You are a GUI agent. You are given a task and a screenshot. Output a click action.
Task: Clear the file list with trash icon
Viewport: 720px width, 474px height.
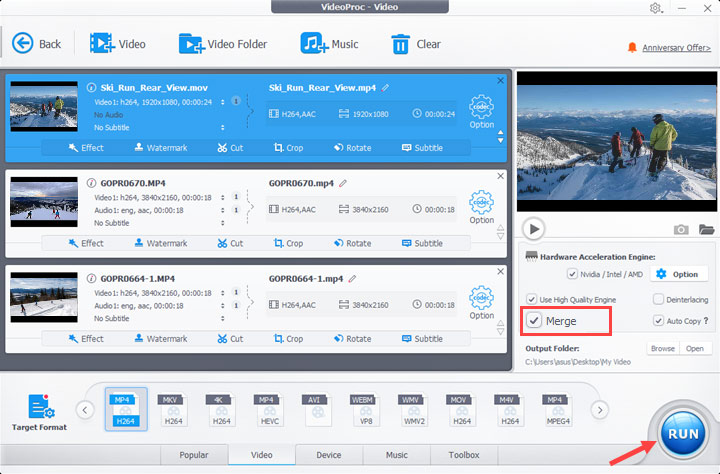click(400, 44)
